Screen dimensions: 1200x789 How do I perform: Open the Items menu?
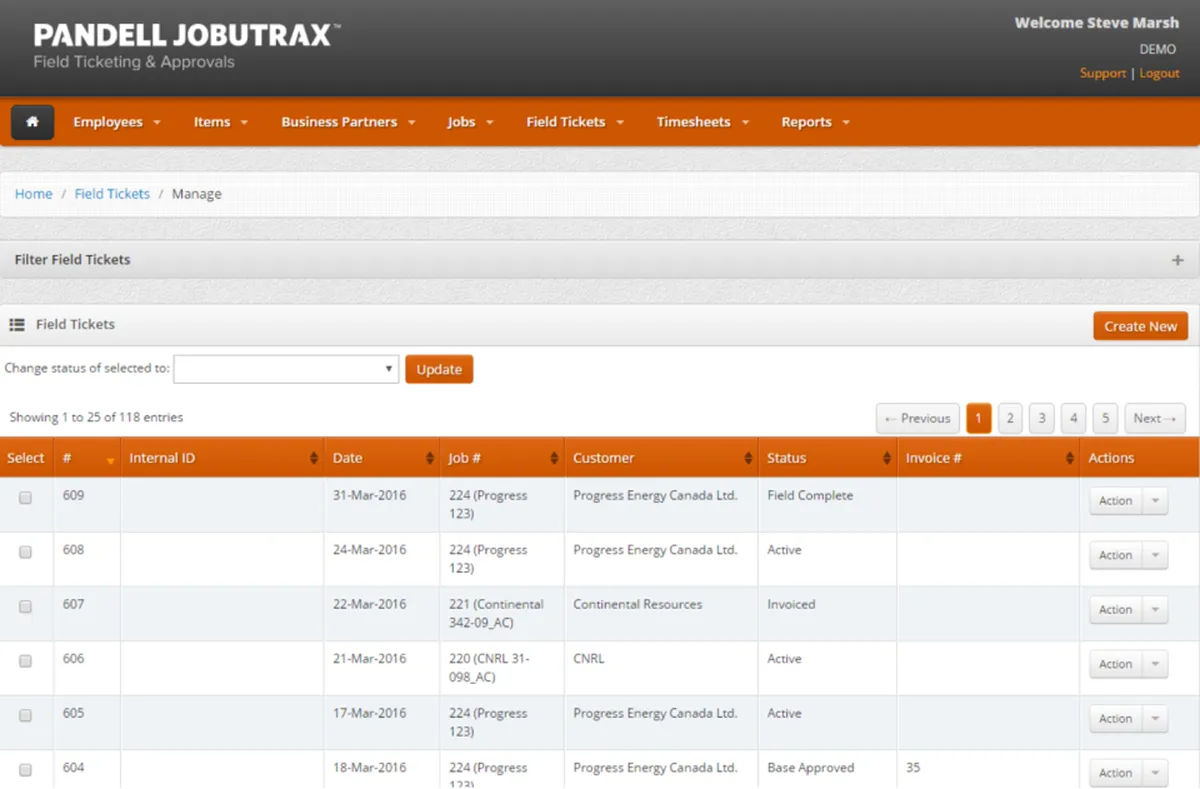pyautogui.click(x=220, y=122)
